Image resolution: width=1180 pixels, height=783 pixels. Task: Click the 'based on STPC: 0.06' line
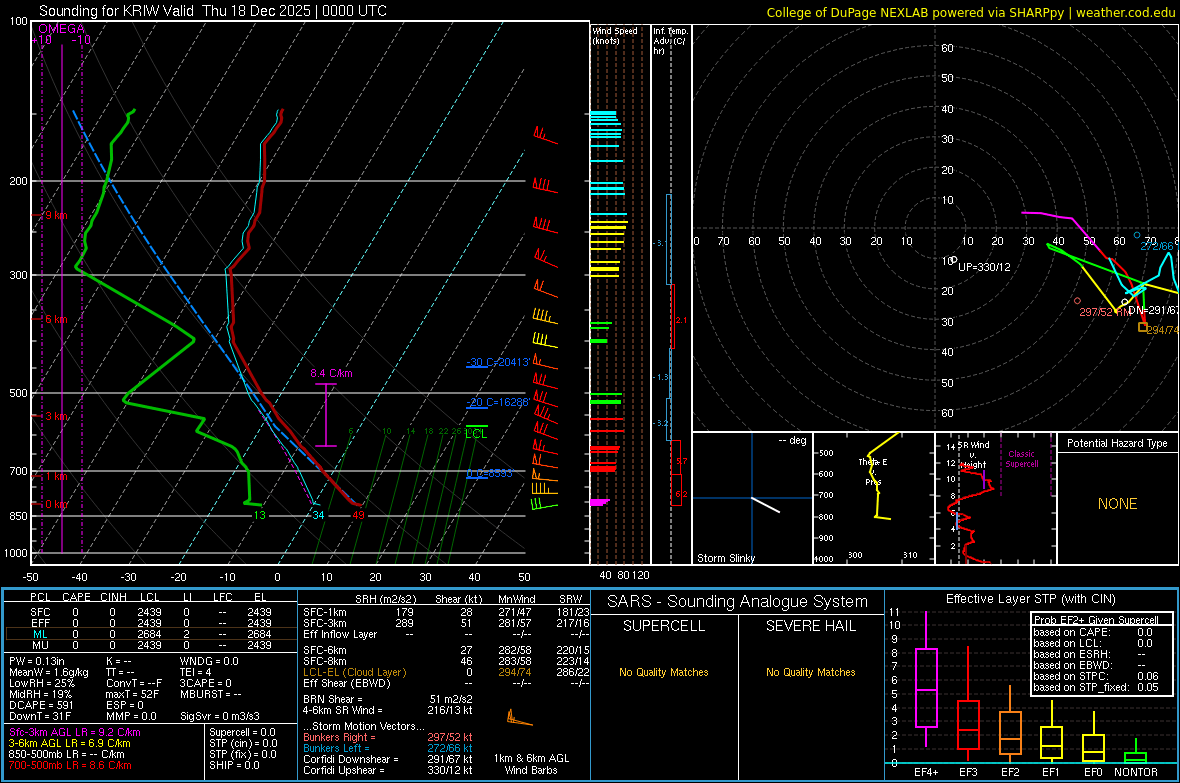(x=1096, y=676)
